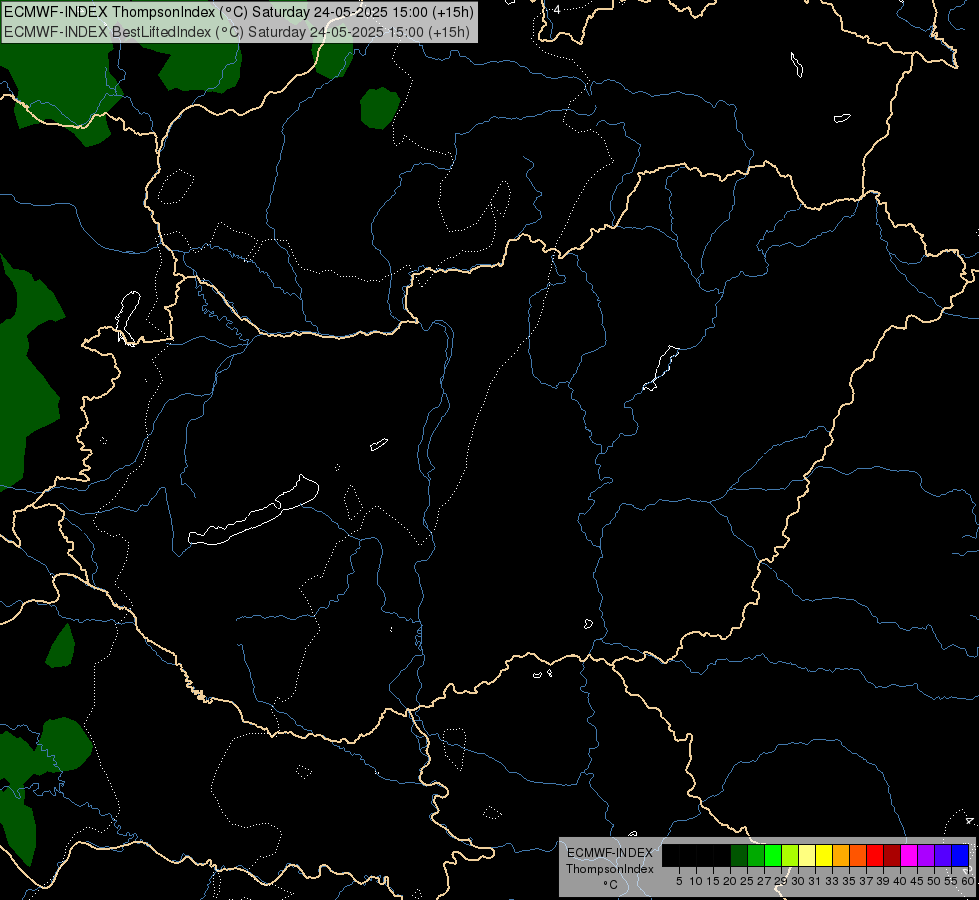Click the legend tick value 30
The width and height of the screenshot is (979, 900).
pyautogui.click(x=798, y=881)
